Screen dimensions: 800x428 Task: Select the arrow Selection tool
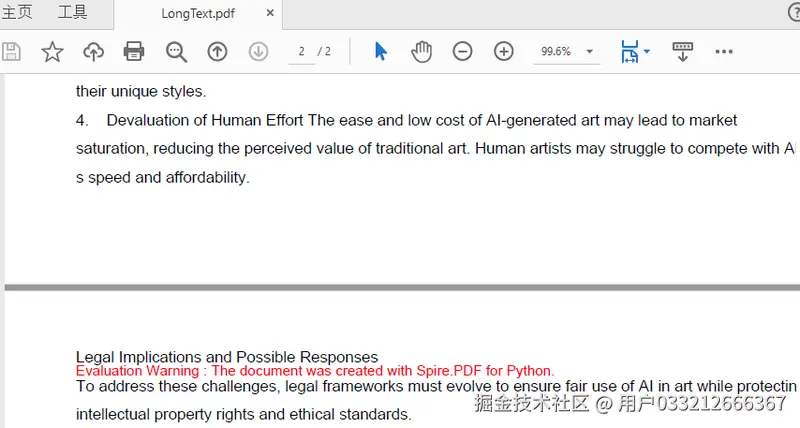(381, 52)
